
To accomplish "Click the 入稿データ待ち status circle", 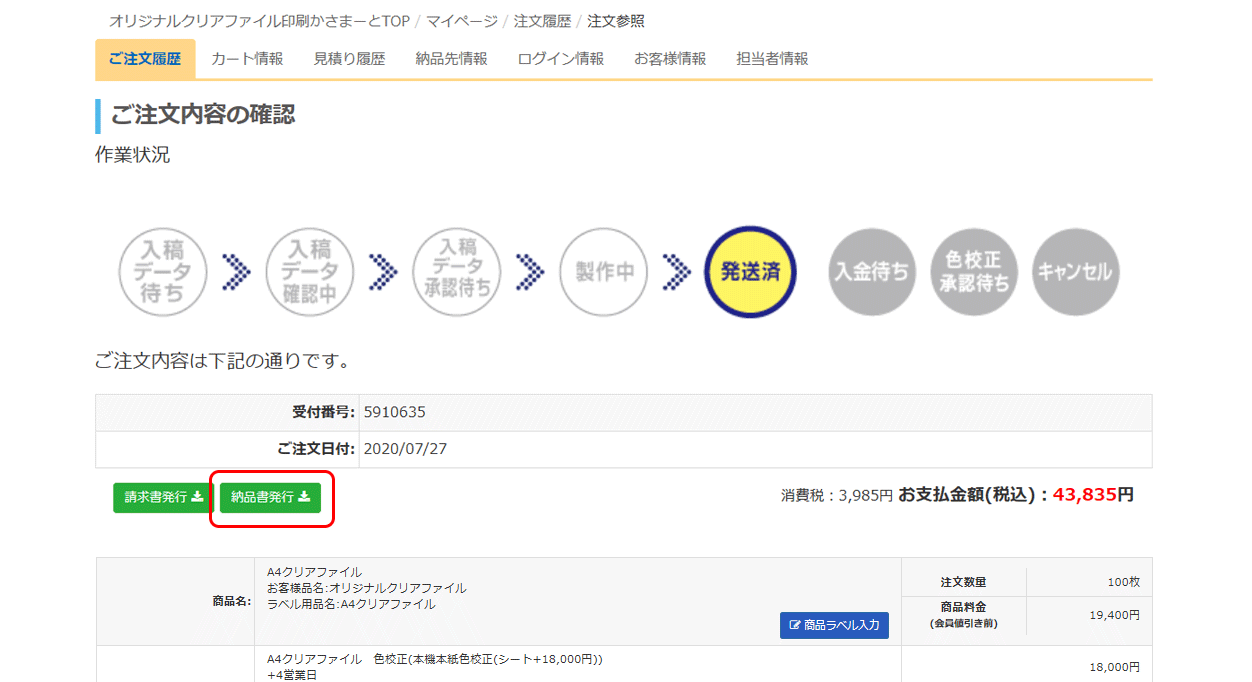I will (x=162, y=272).
